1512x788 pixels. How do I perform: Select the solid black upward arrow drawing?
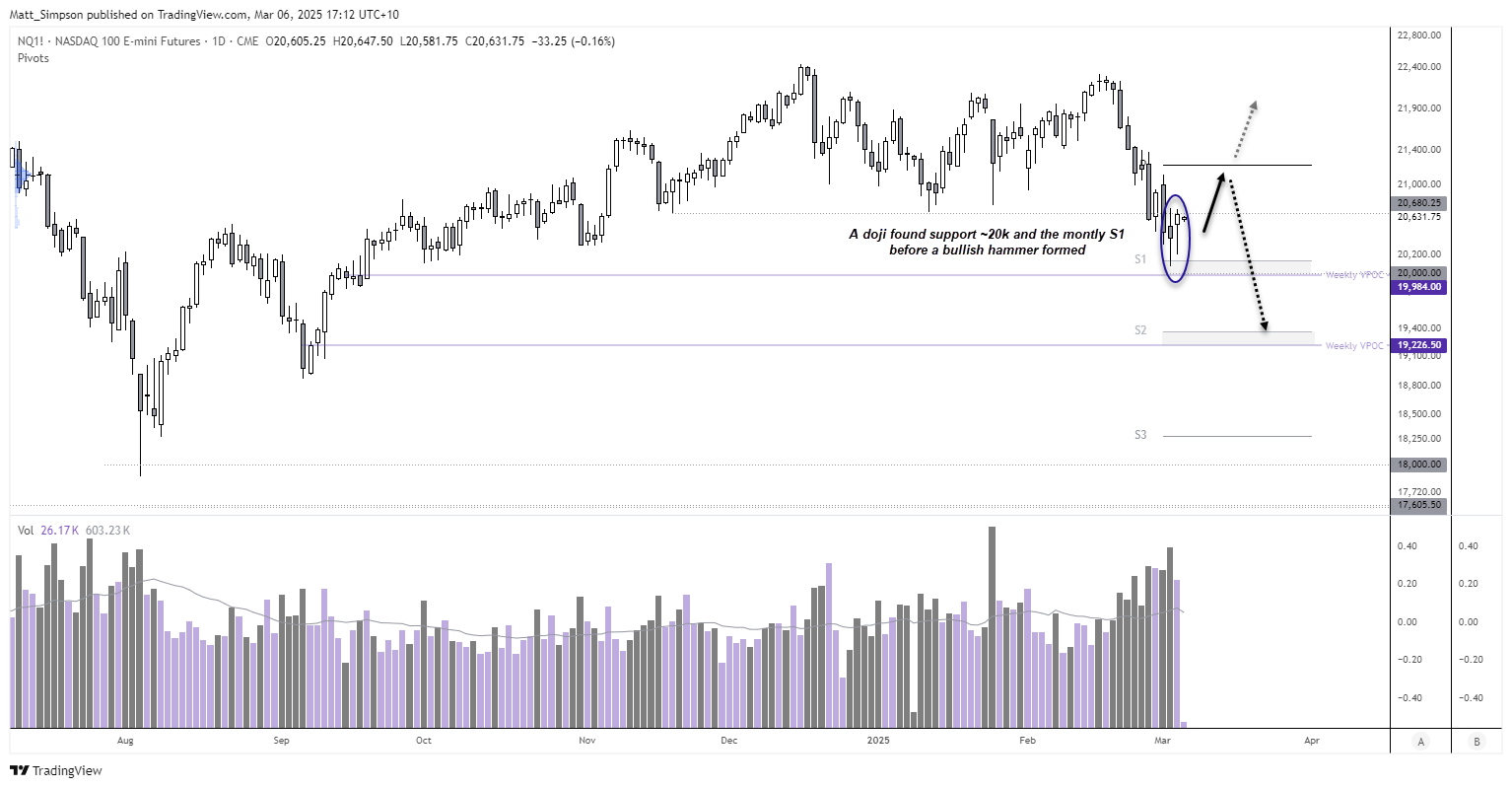pyautogui.click(x=1213, y=202)
